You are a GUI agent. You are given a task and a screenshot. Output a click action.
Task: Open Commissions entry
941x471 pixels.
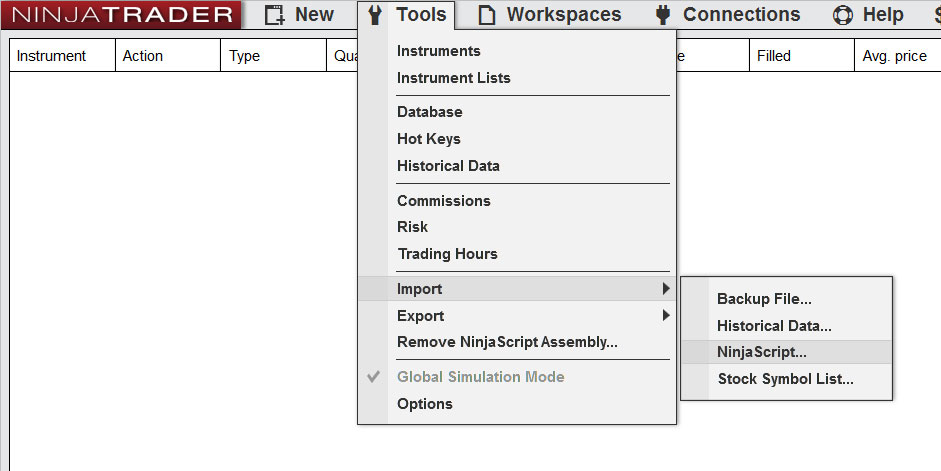[443, 200]
